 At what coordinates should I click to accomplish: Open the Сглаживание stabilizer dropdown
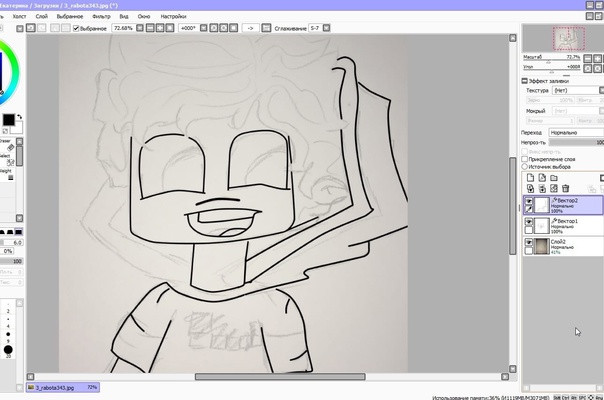click(314, 29)
